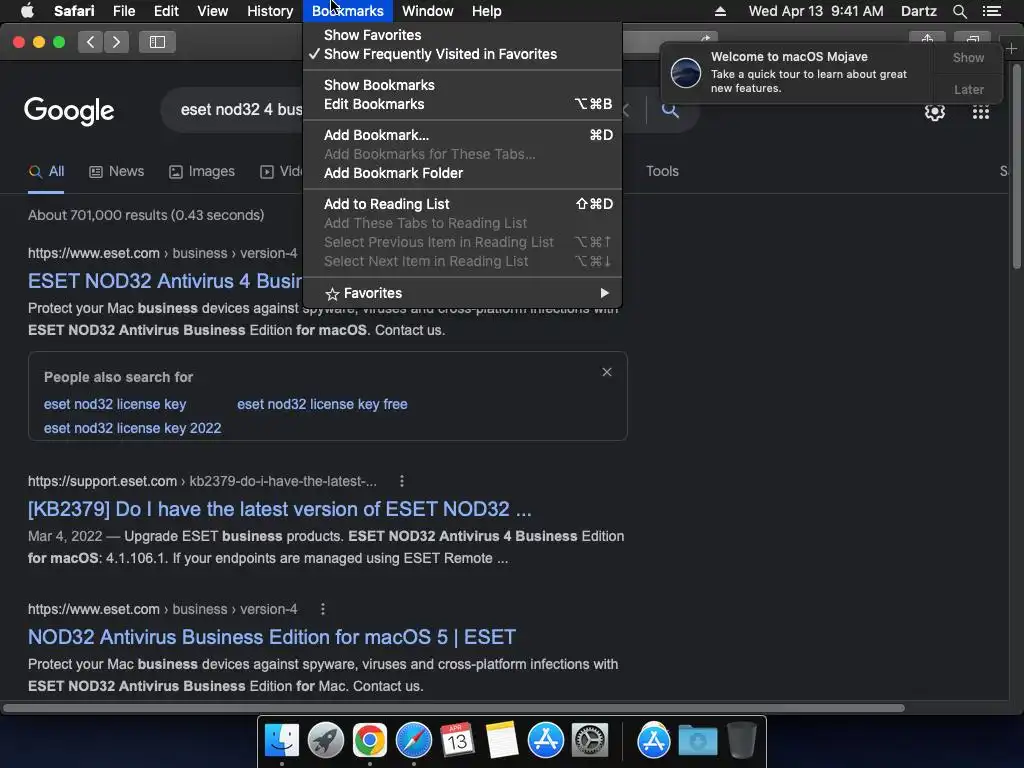Open the Trash in the Dock
Image resolution: width=1024 pixels, height=768 pixels.
741,740
